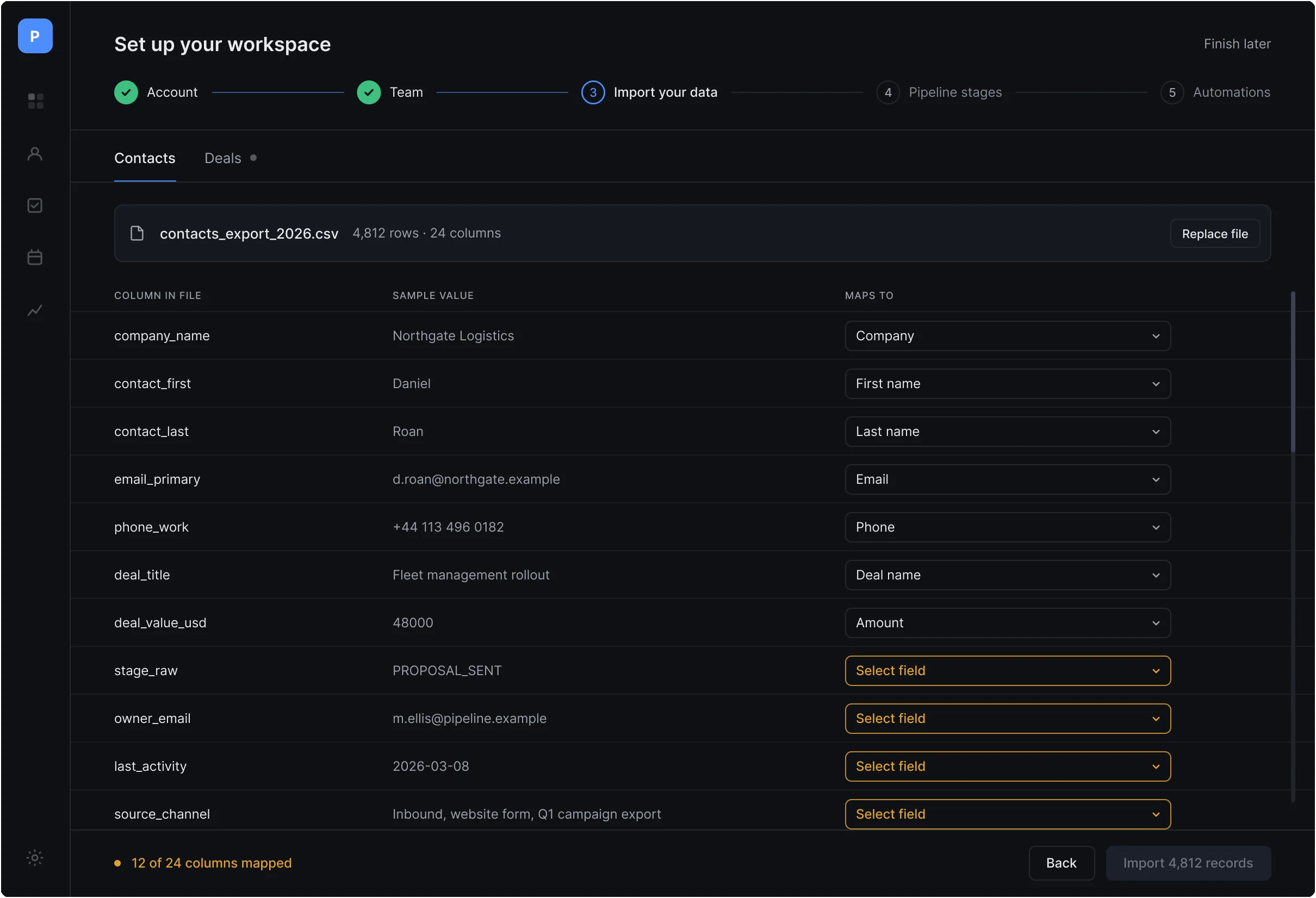Go to the Team step label
1316x898 pixels.
[406, 92]
